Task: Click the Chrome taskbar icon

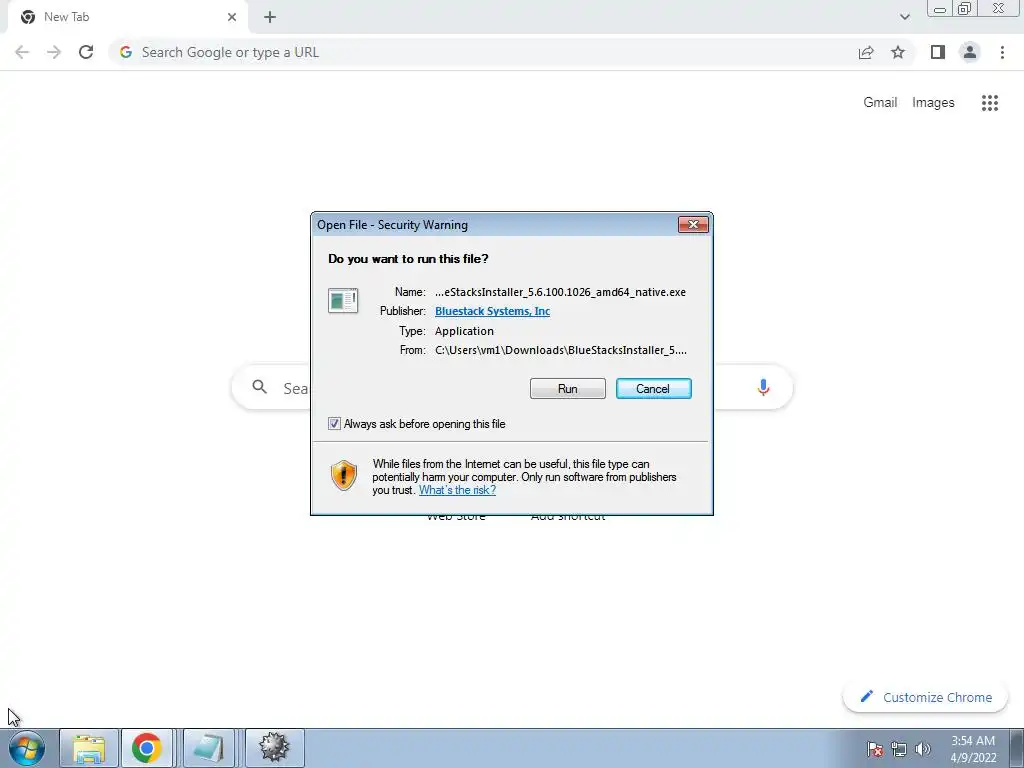Action: (146, 748)
